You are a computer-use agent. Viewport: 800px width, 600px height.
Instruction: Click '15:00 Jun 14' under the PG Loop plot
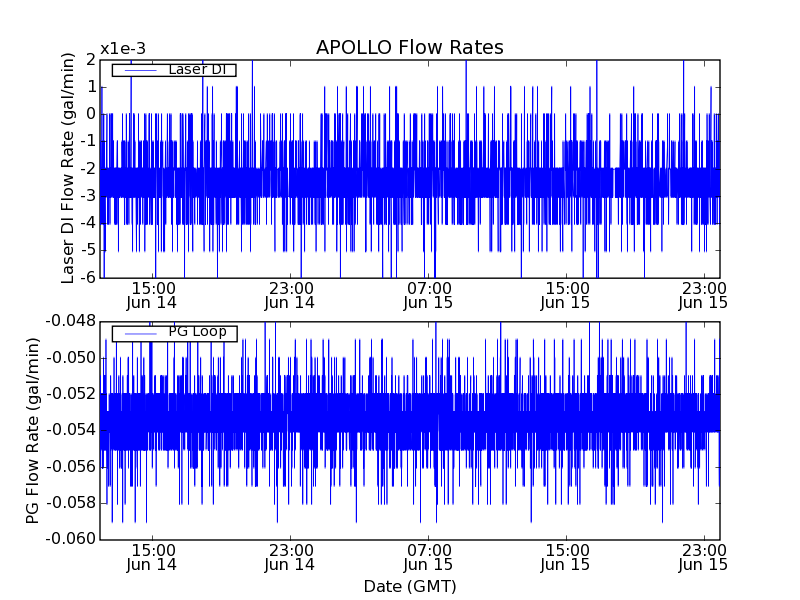[152, 558]
